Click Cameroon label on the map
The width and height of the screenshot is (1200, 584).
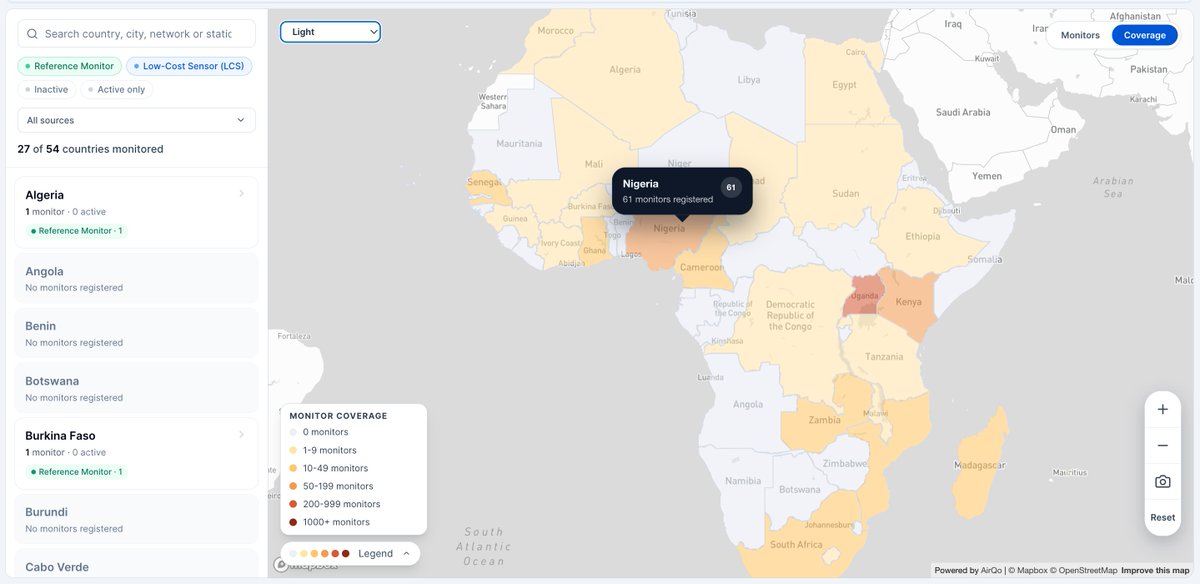(x=701, y=268)
